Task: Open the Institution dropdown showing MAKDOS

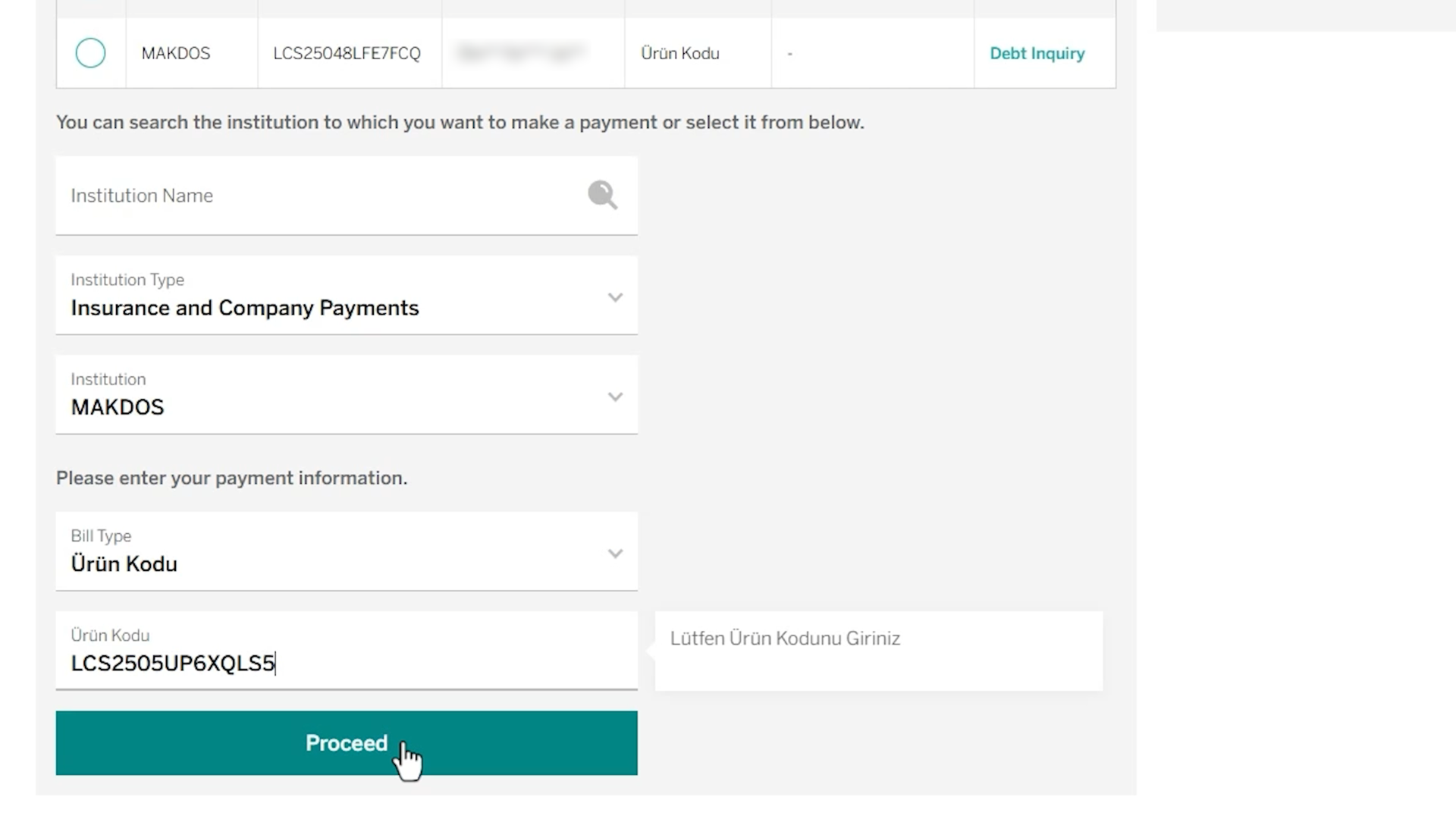Action: (347, 394)
